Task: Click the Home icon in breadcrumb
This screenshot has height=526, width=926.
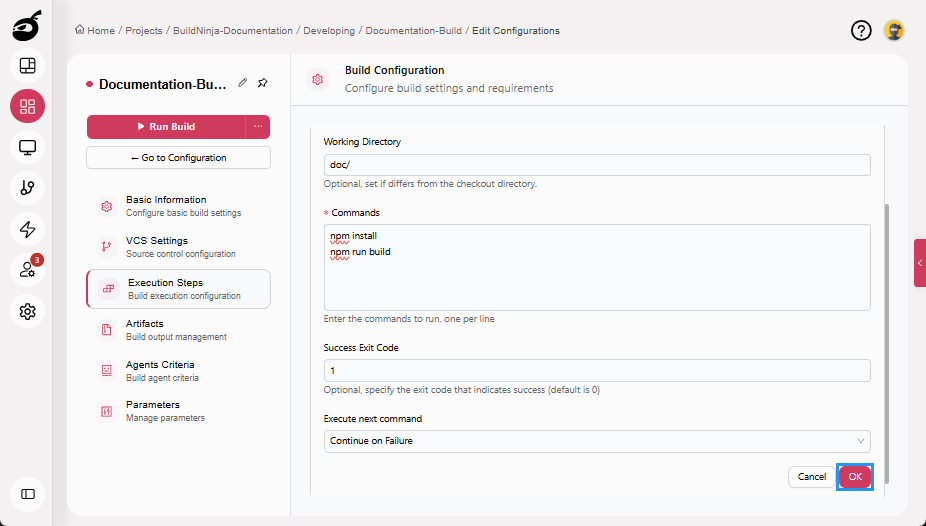Action: tap(80, 30)
